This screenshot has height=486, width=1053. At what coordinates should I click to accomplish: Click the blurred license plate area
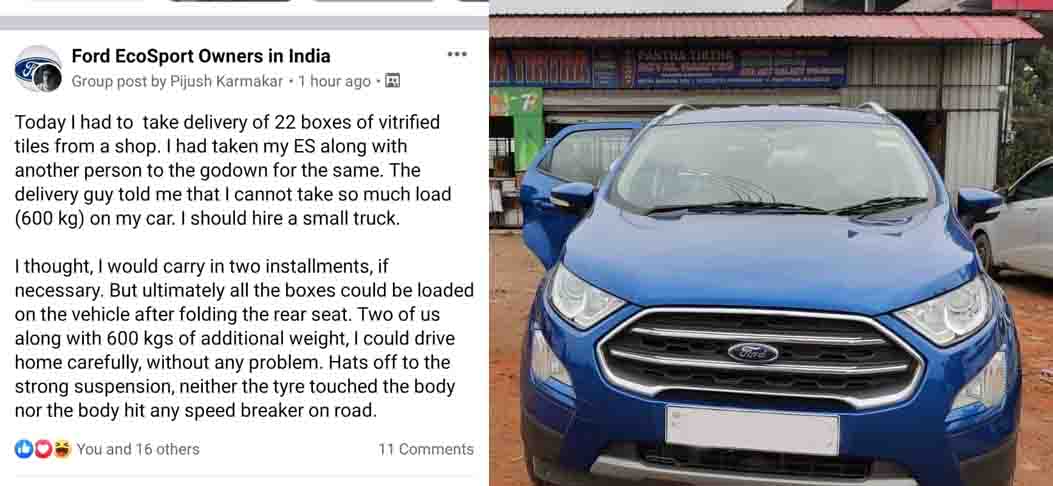coord(752,430)
